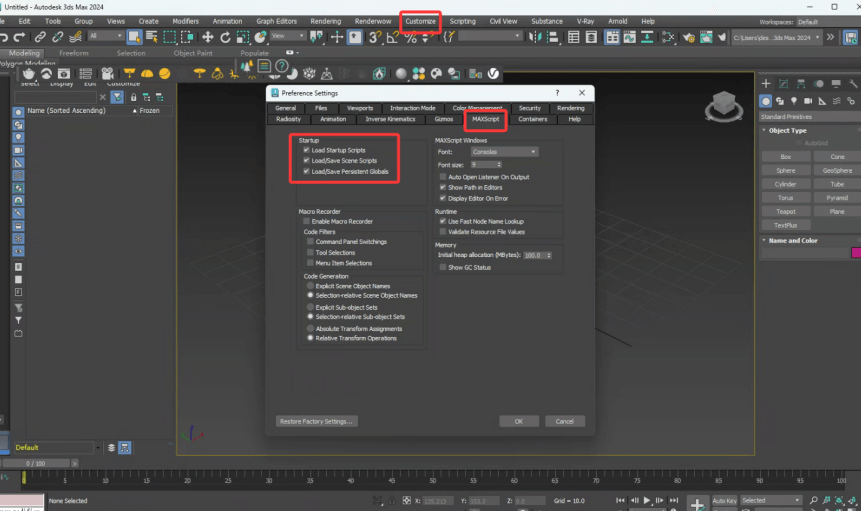
Task: Go to start of animation
Action: coord(620,501)
